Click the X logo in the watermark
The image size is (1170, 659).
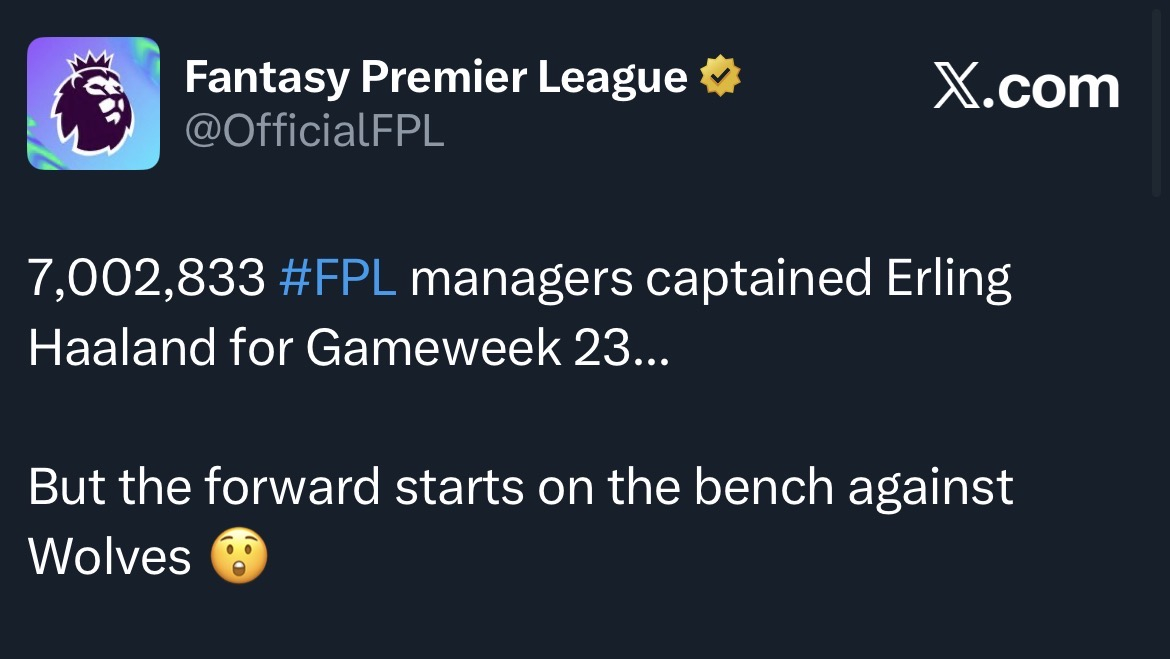click(x=959, y=89)
